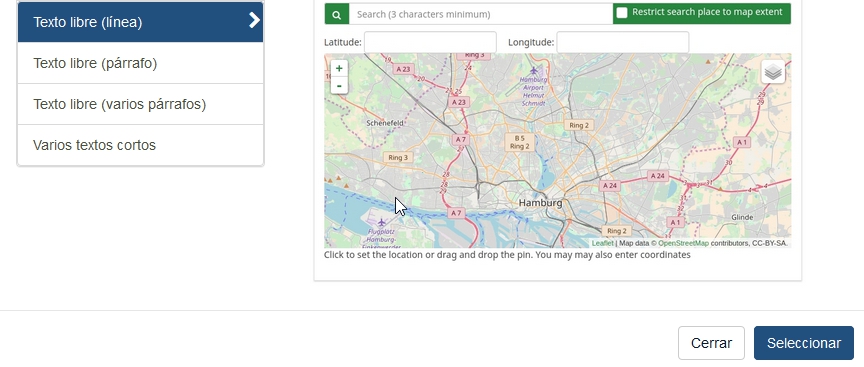Click the chevron on Texto libre (línea)
Image resolution: width=864 pixels, height=367 pixels.
(x=254, y=21)
